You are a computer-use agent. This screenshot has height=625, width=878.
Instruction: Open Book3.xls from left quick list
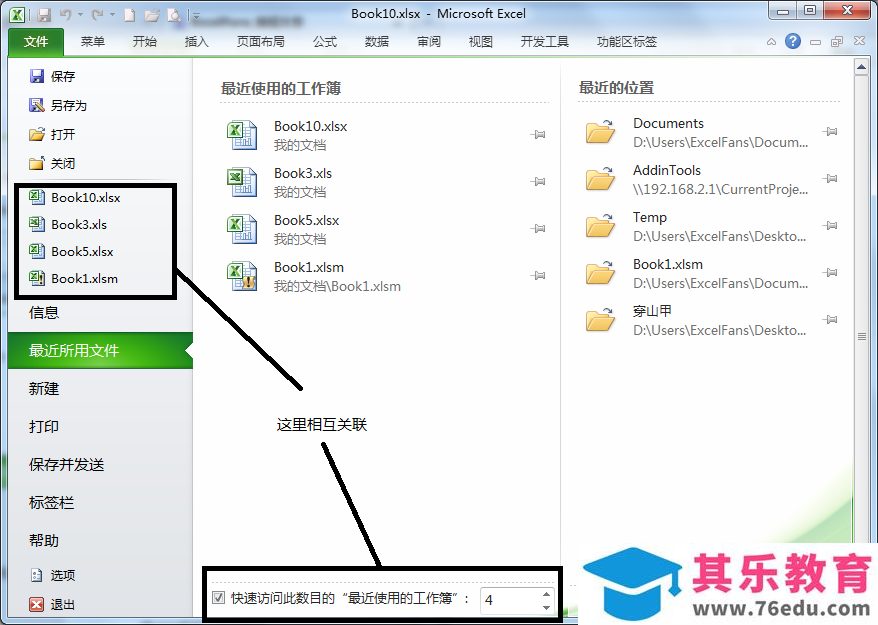click(68, 224)
